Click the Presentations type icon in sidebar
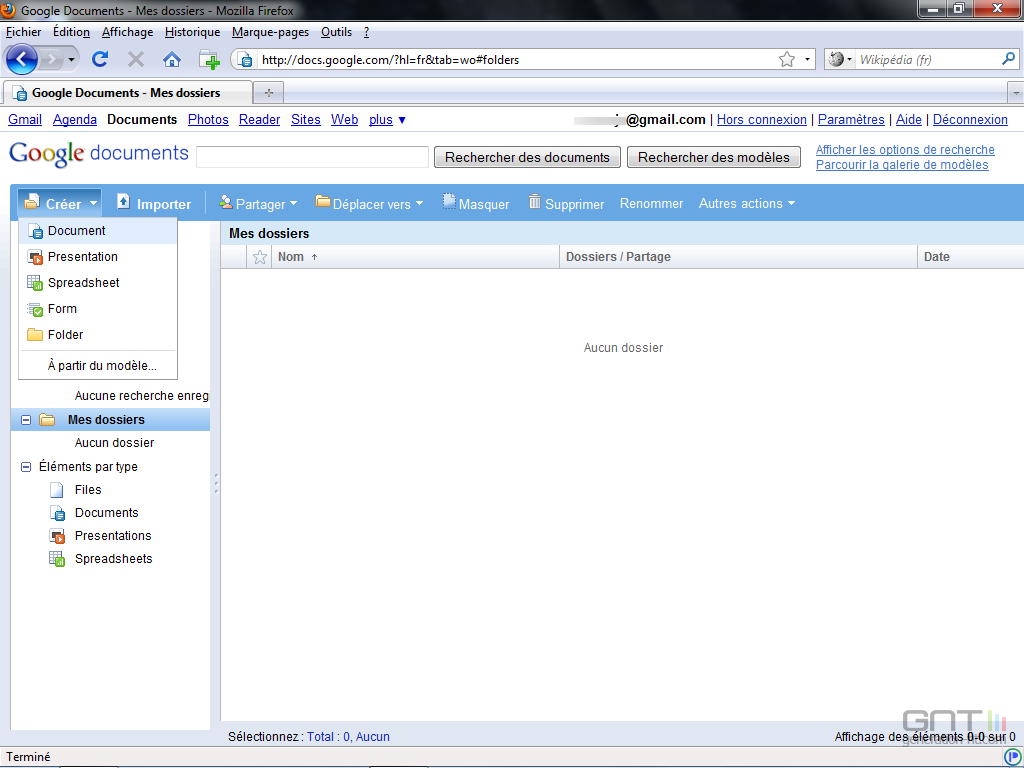1024x768 pixels. [57, 536]
